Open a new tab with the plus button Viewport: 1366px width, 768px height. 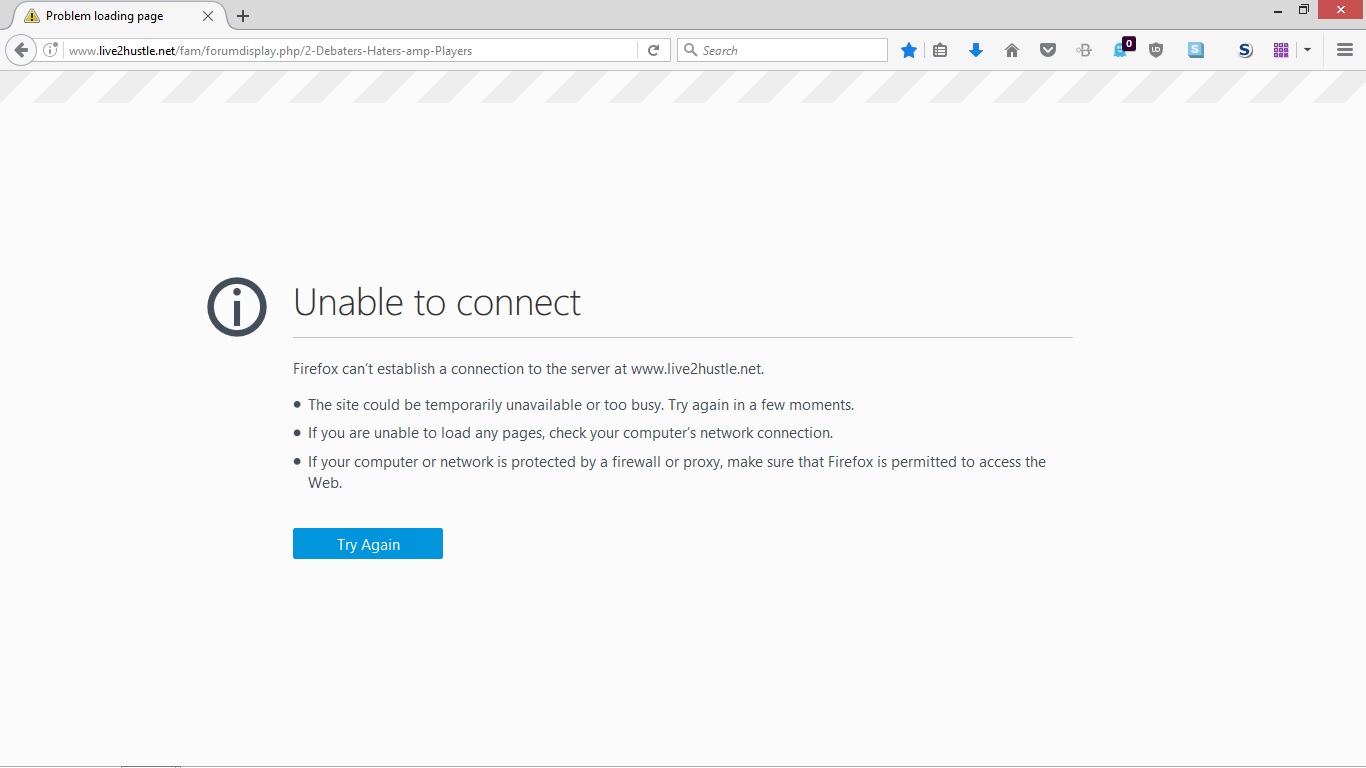tap(243, 16)
